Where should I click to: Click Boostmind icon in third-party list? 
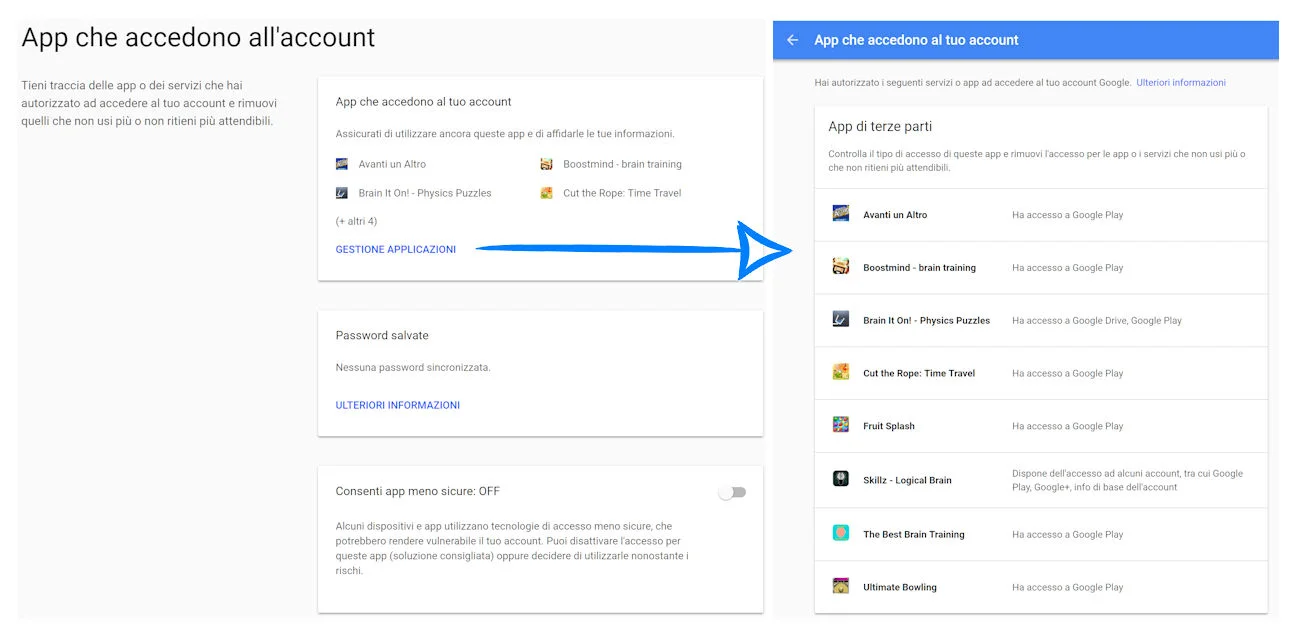(x=841, y=267)
